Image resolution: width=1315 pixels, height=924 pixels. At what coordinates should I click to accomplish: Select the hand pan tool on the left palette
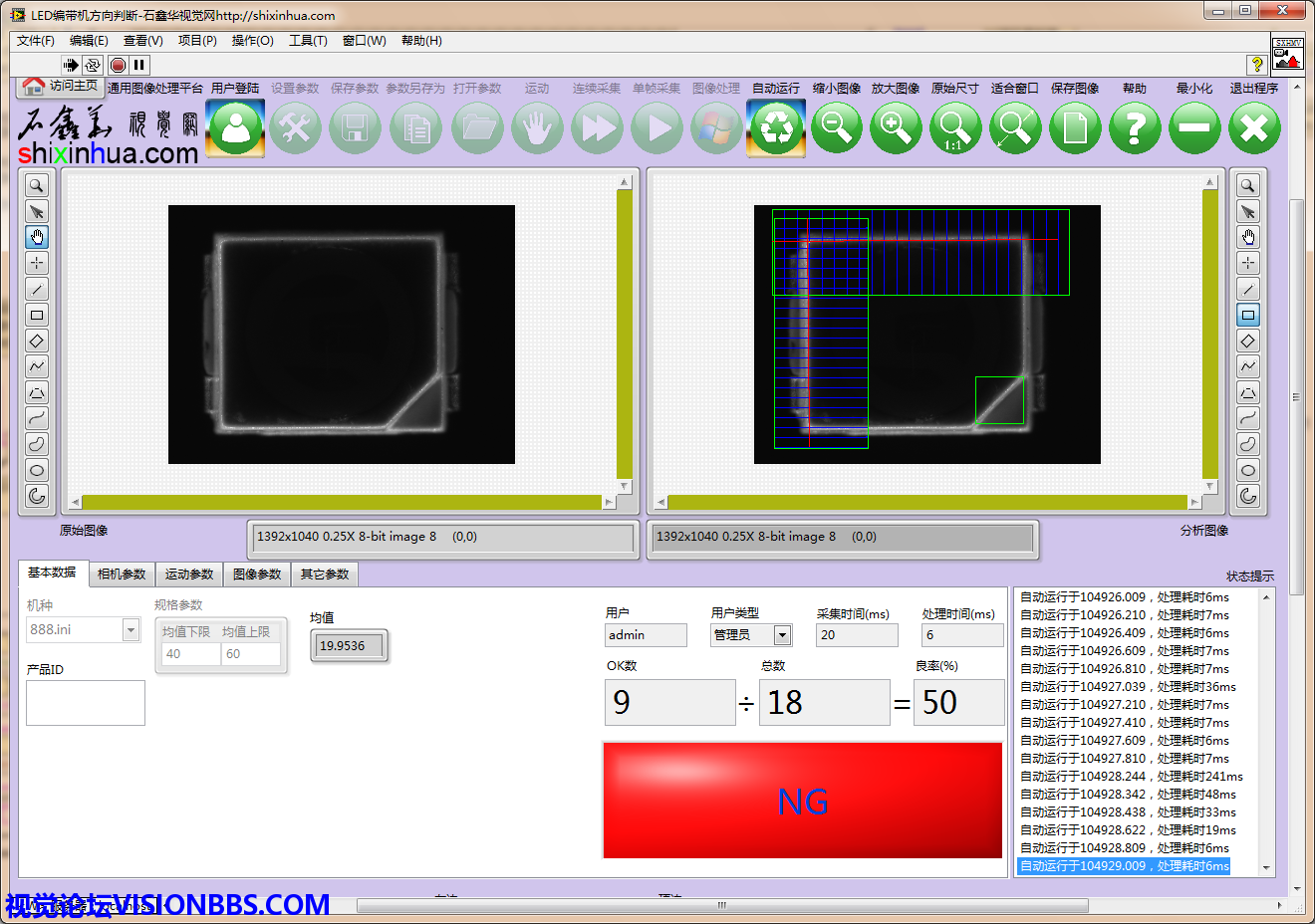(37, 237)
